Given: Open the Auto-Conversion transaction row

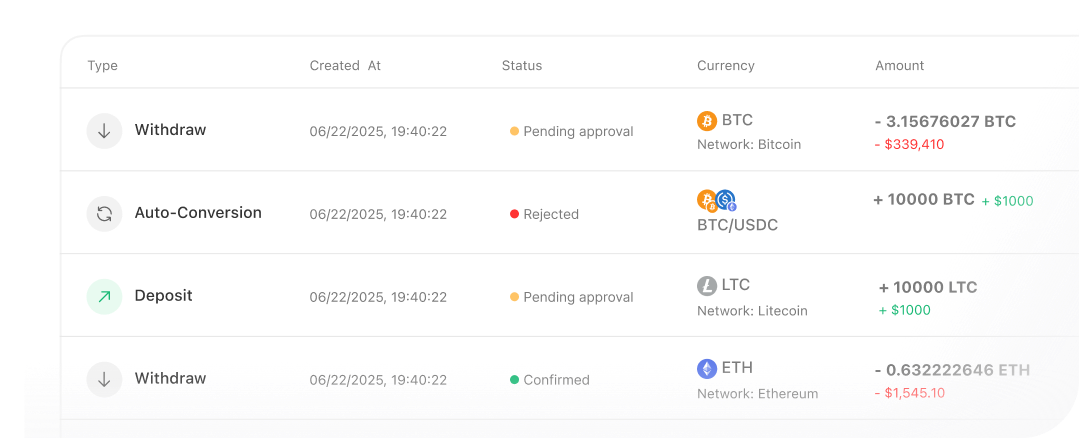Looking at the screenshot, I should click(198, 213).
